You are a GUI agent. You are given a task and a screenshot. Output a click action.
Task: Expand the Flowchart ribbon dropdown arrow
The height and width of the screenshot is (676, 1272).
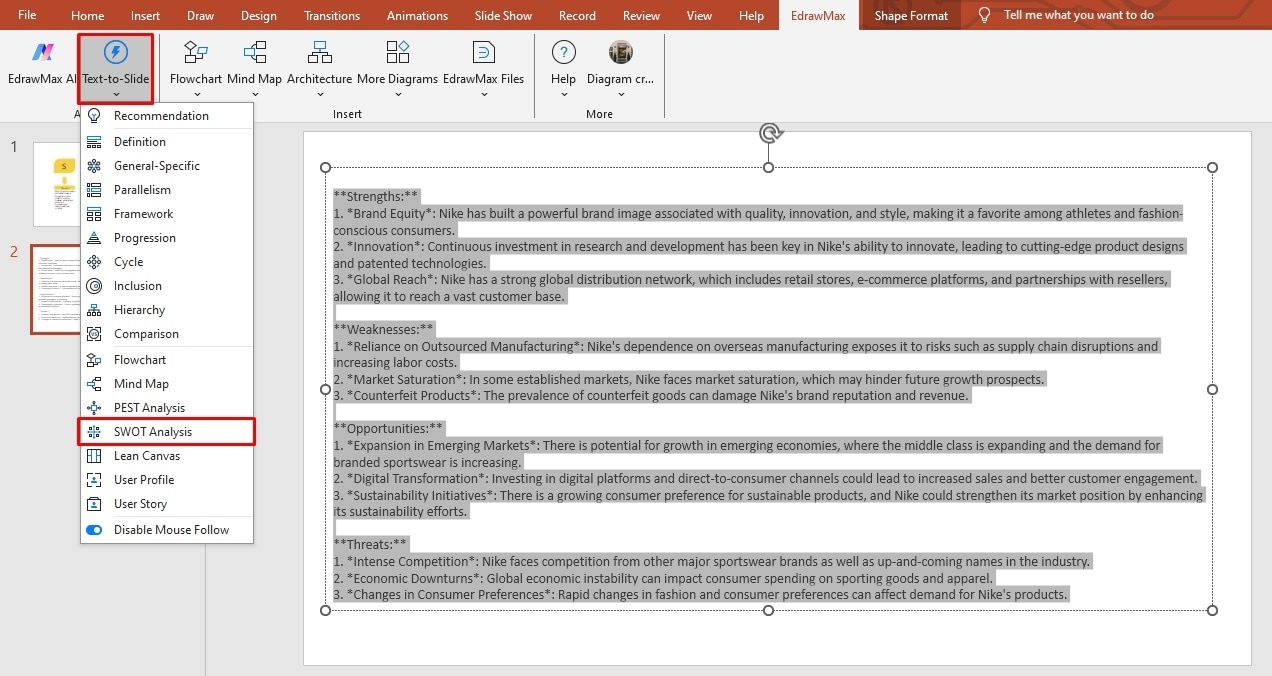click(196, 95)
